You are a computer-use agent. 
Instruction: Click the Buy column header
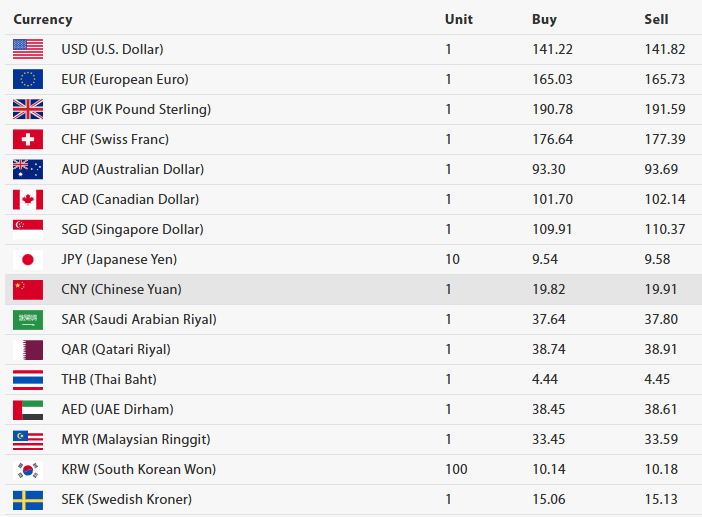(x=544, y=19)
